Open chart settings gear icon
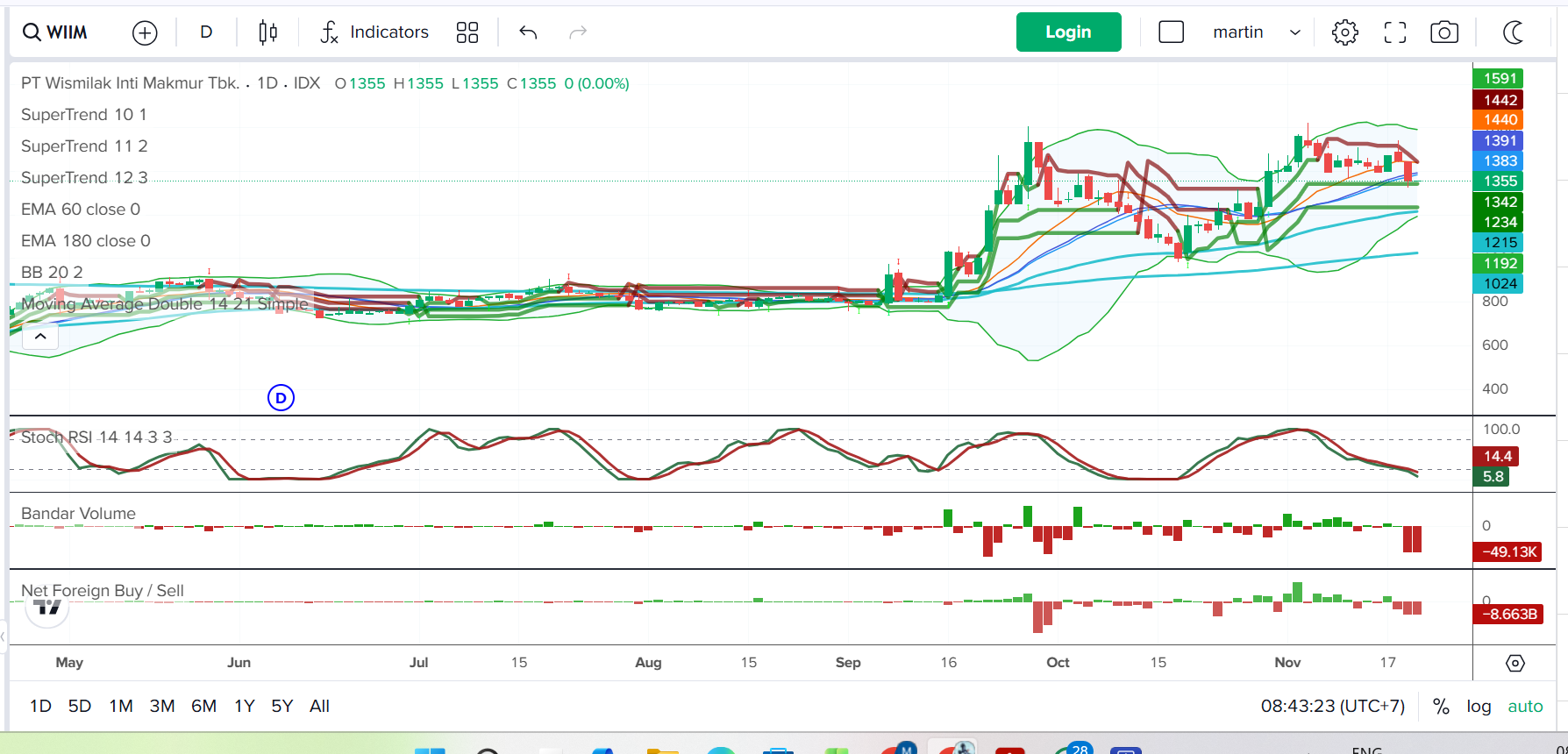 tap(1344, 32)
